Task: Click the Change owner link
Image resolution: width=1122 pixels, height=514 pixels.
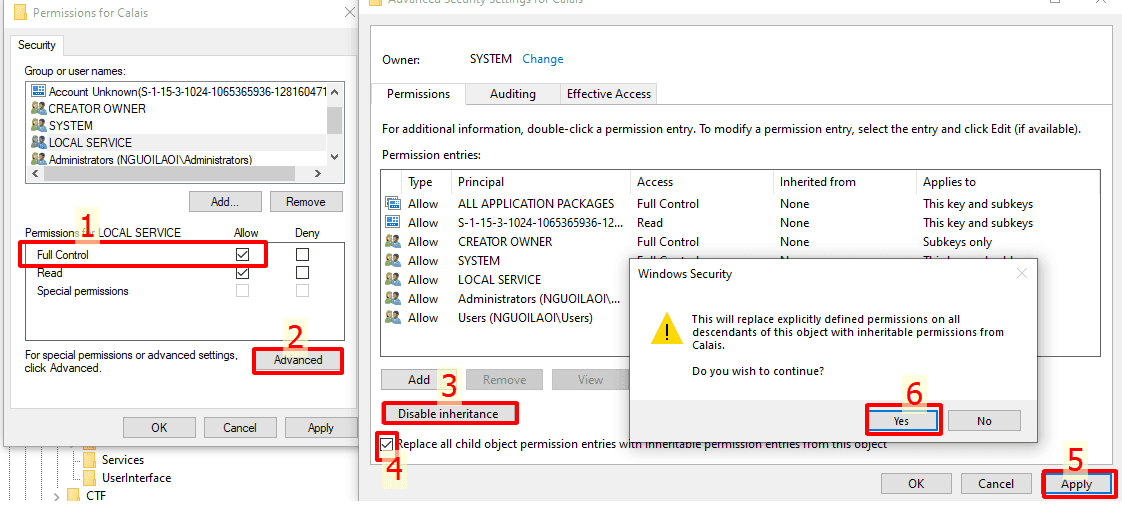Action: (542, 59)
